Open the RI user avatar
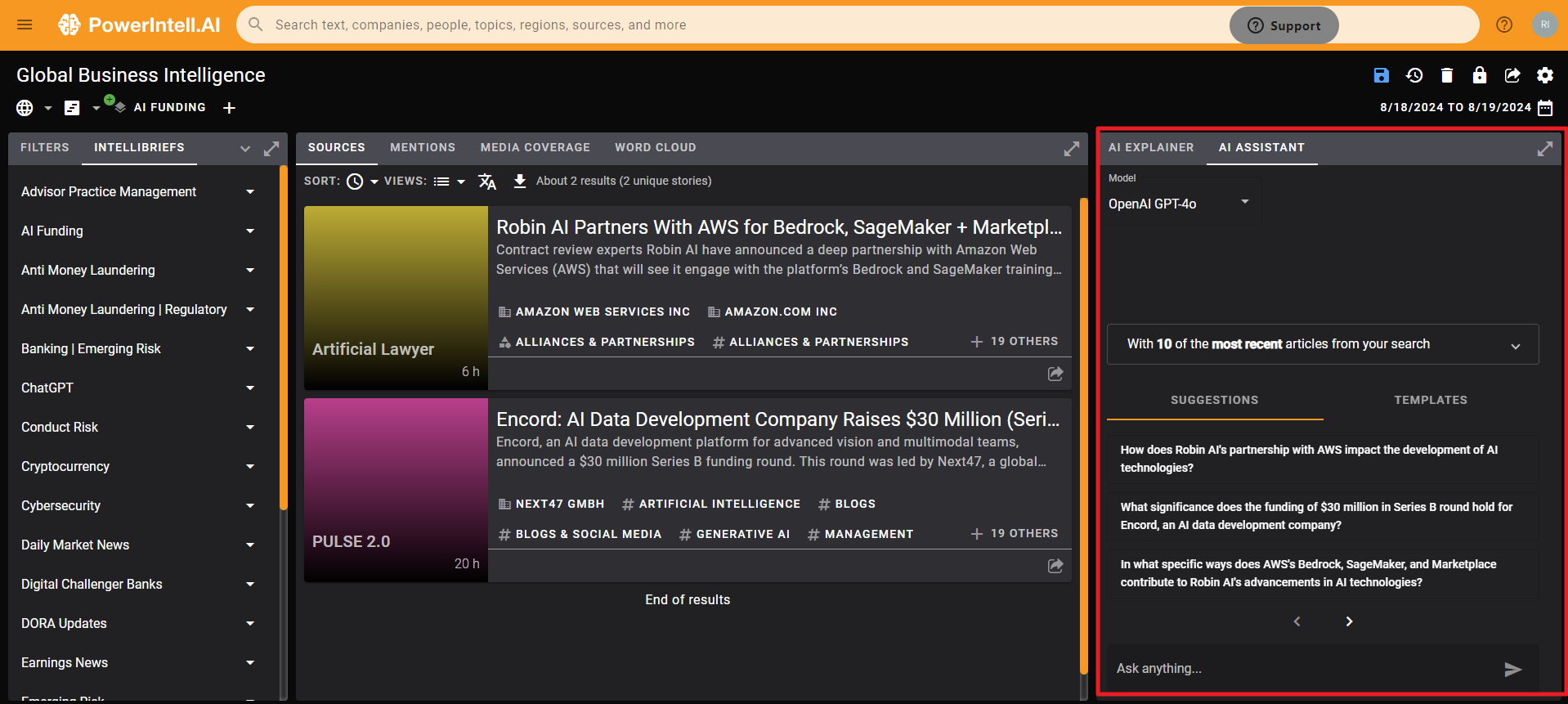 (1544, 25)
